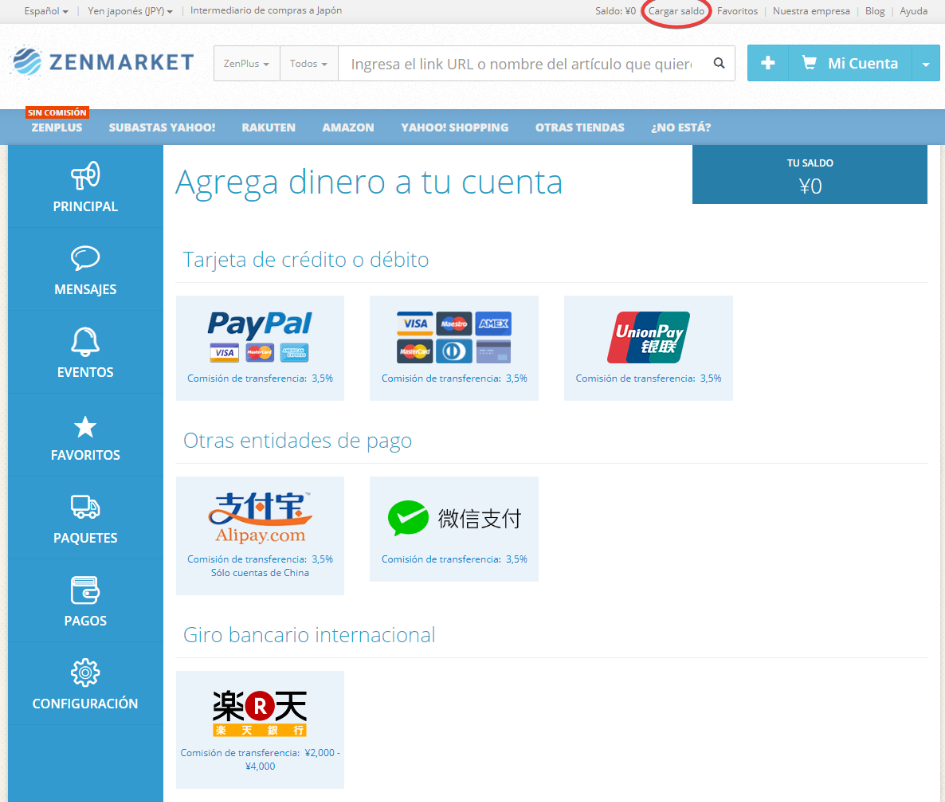945x802 pixels.
Task: Open Nuestra empresa link
Action: [x=811, y=11]
